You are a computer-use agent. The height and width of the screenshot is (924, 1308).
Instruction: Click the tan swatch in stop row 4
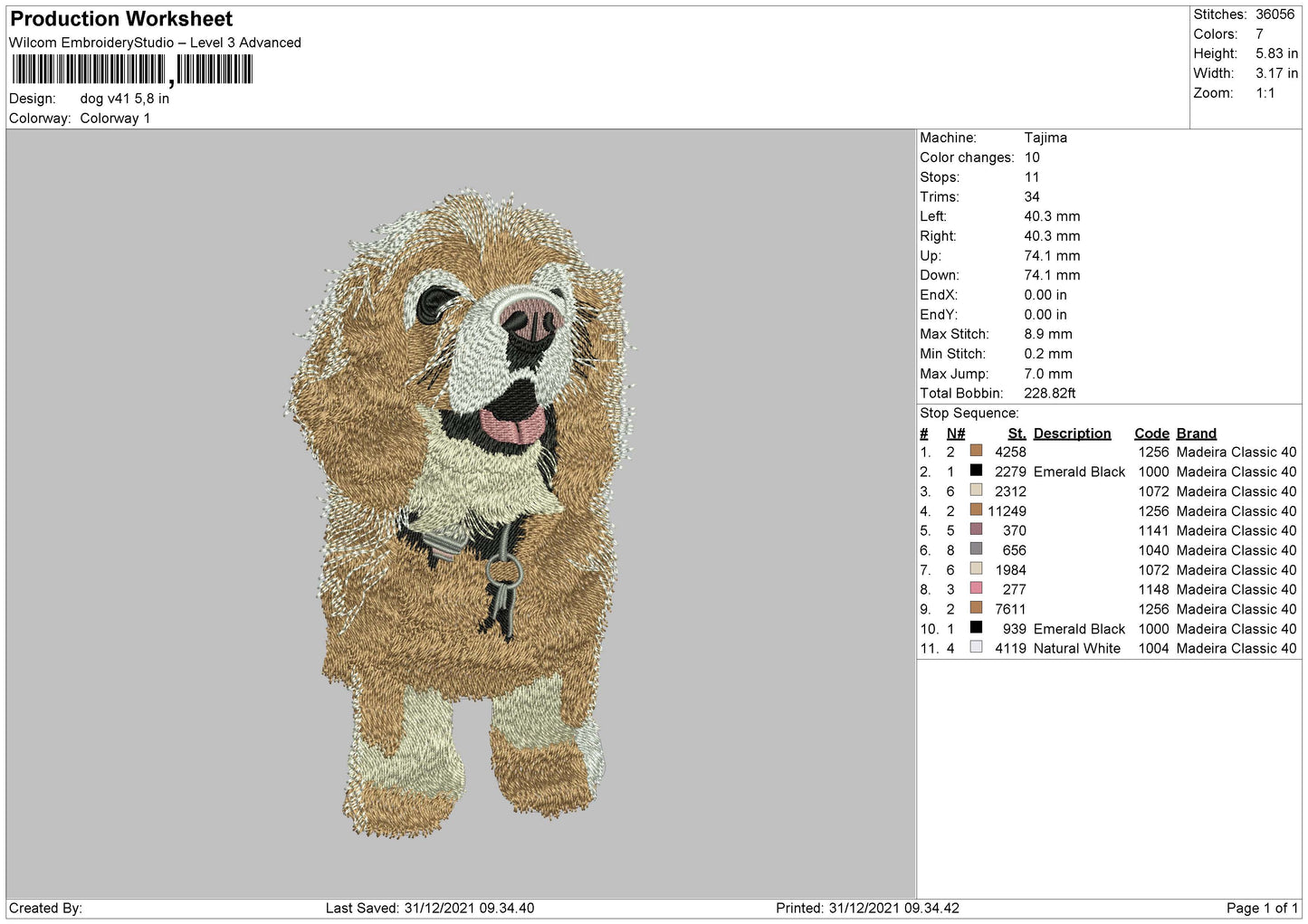pos(976,510)
